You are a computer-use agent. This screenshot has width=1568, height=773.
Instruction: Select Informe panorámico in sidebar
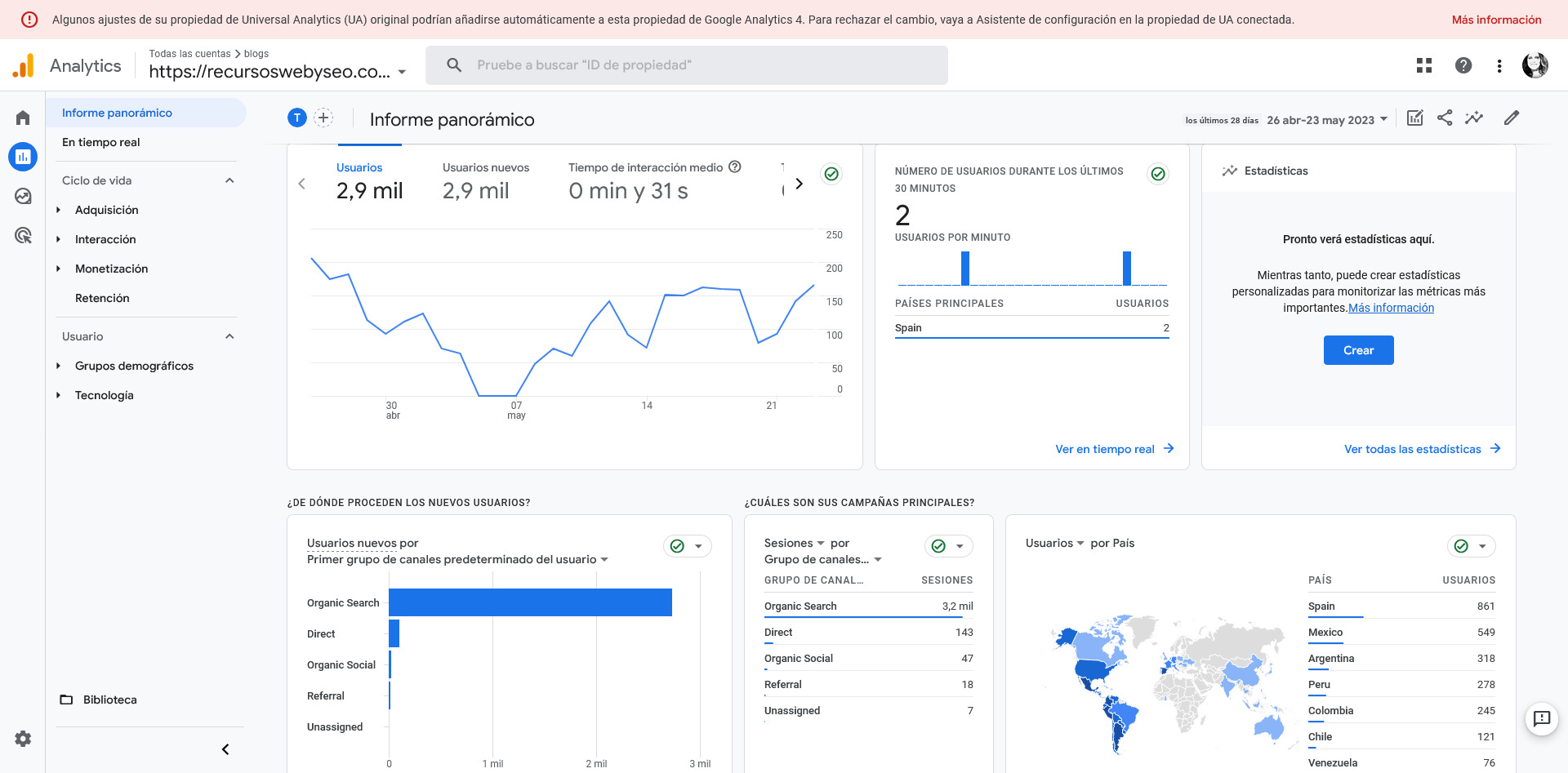[145, 113]
